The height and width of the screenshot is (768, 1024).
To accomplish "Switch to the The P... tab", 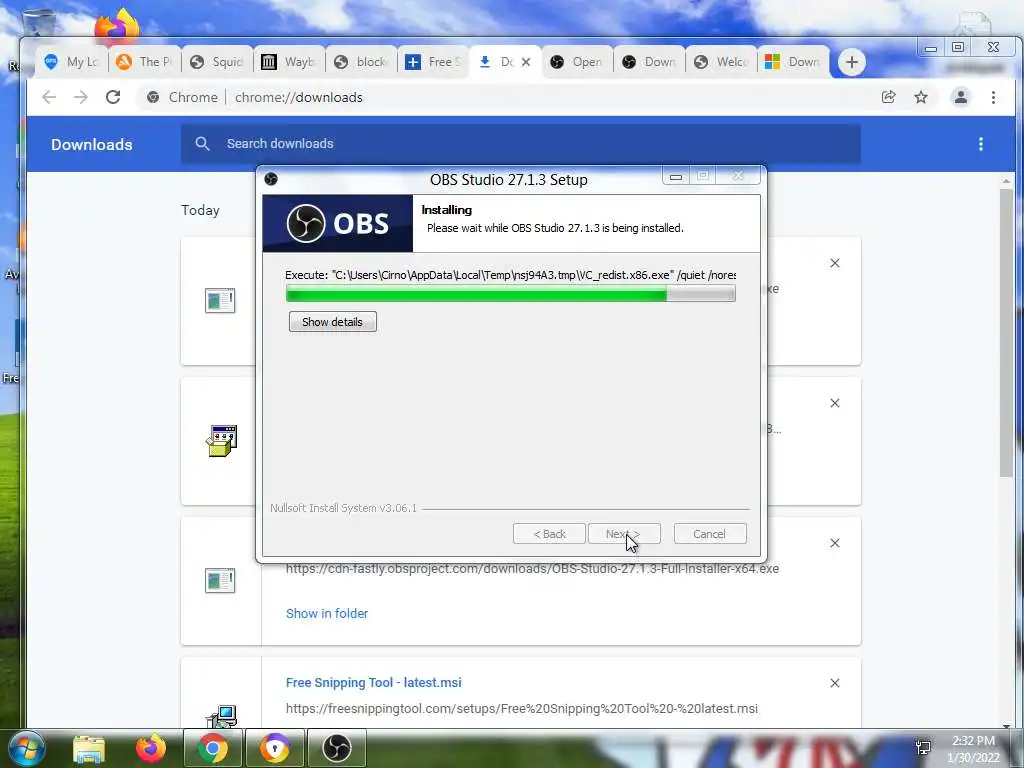I will [144, 62].
